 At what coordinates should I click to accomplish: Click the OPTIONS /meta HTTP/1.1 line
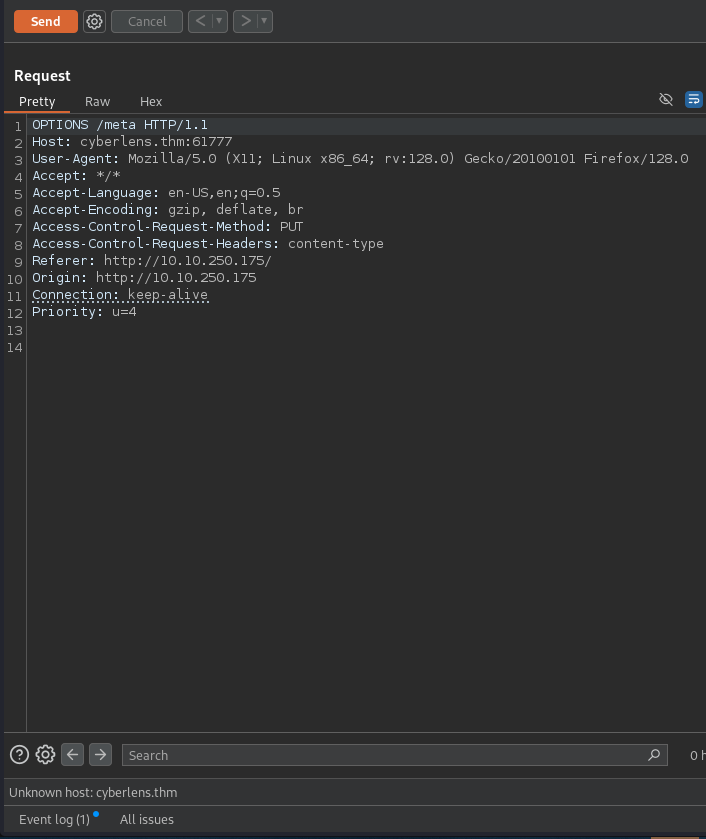[120, 125]
